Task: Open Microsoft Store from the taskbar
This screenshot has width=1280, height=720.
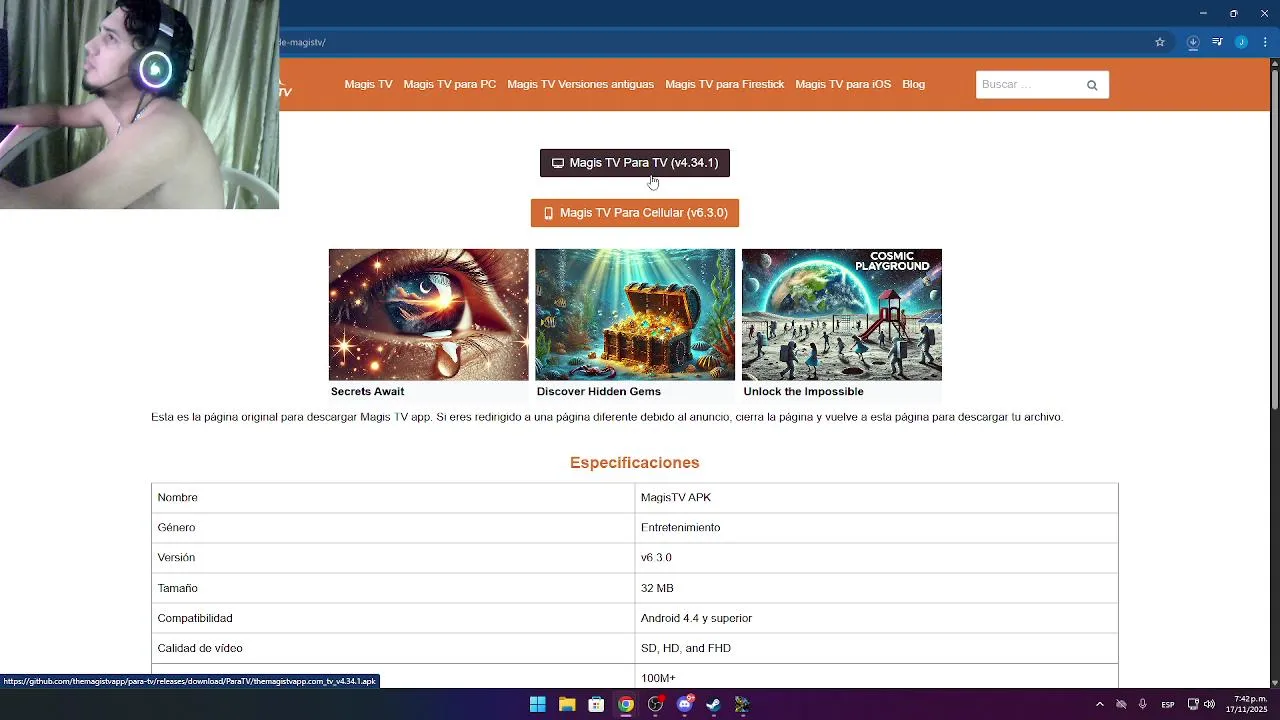Action: (x=596, y=704)
